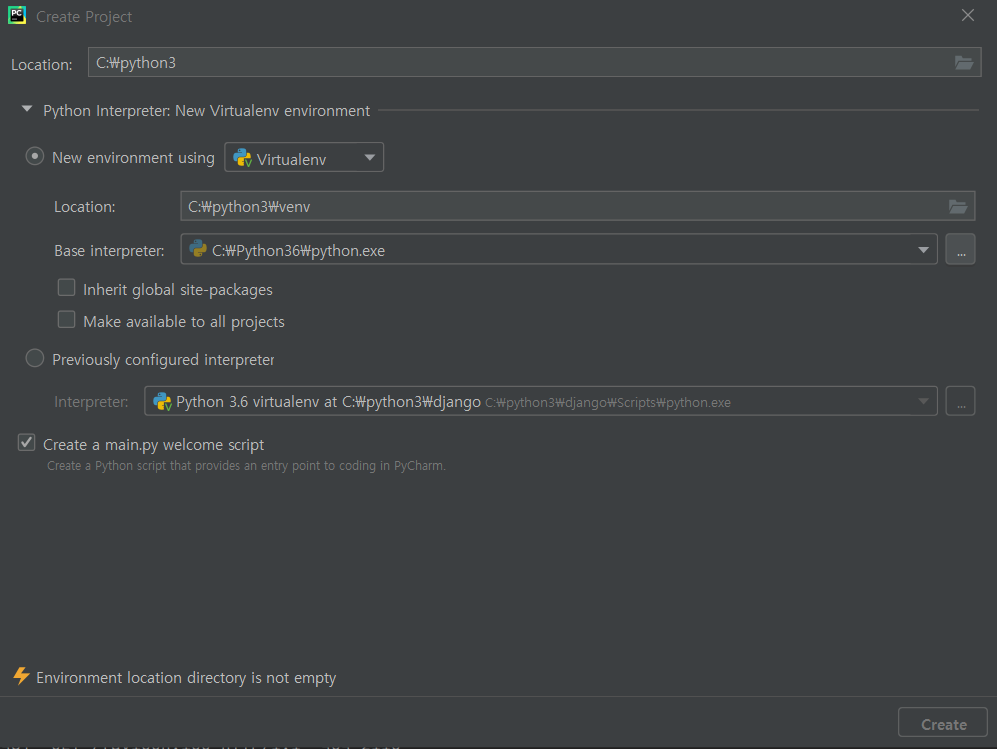Click the Virtualenv Python icon in dropdown
Viewport: 997px width, 749px height.
tap(242, 158)
